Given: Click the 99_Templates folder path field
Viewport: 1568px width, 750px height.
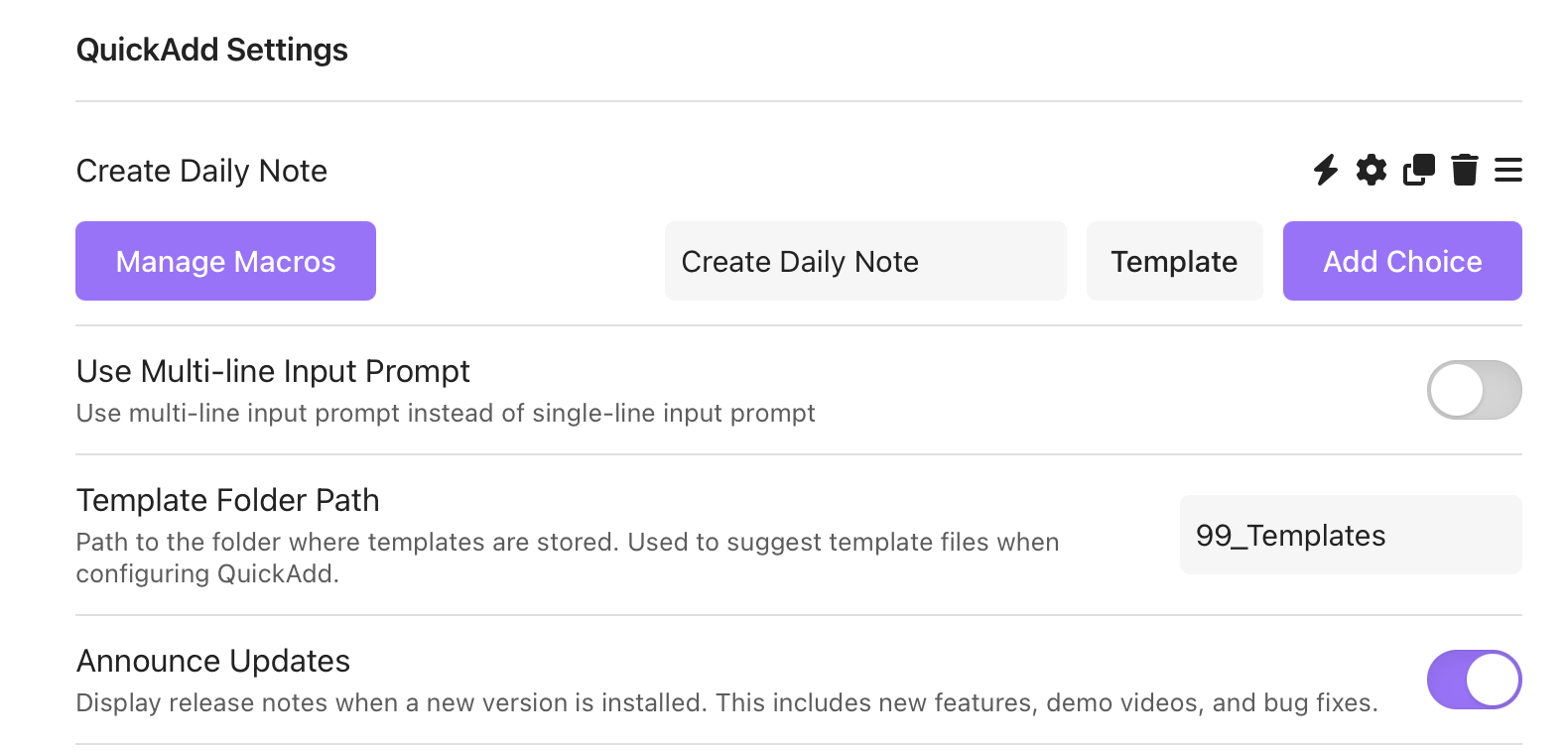Looking at the screenshot, I should [x=1350, y=535].
